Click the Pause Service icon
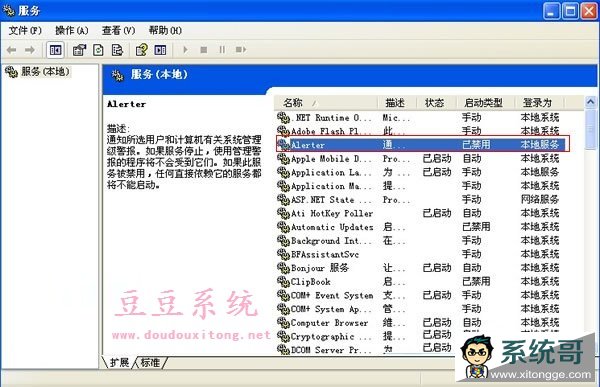 coord(222,50)
